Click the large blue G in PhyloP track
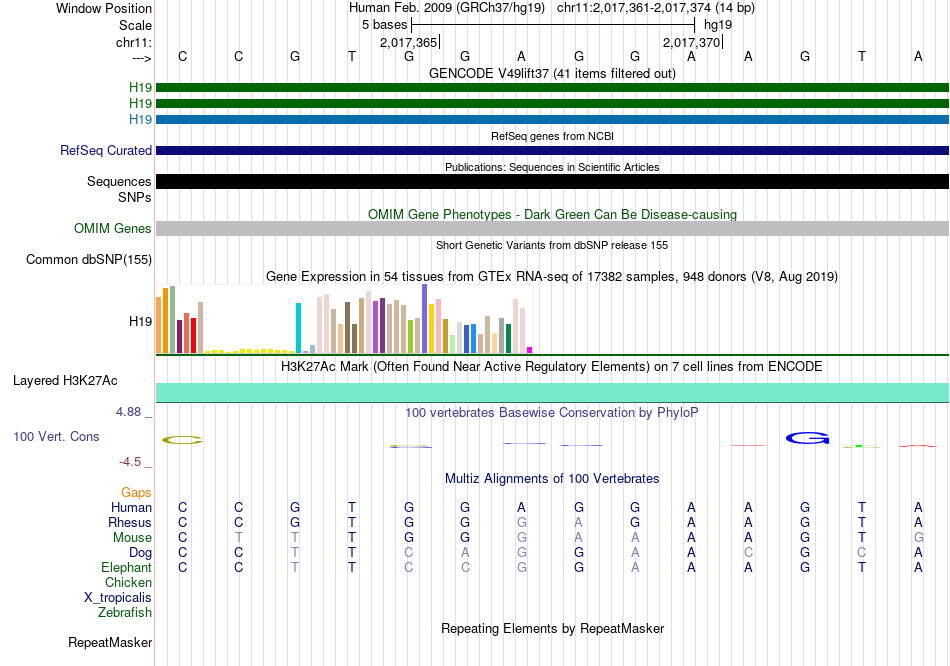This screenshot has height=666, width=950. coord(807,438)
